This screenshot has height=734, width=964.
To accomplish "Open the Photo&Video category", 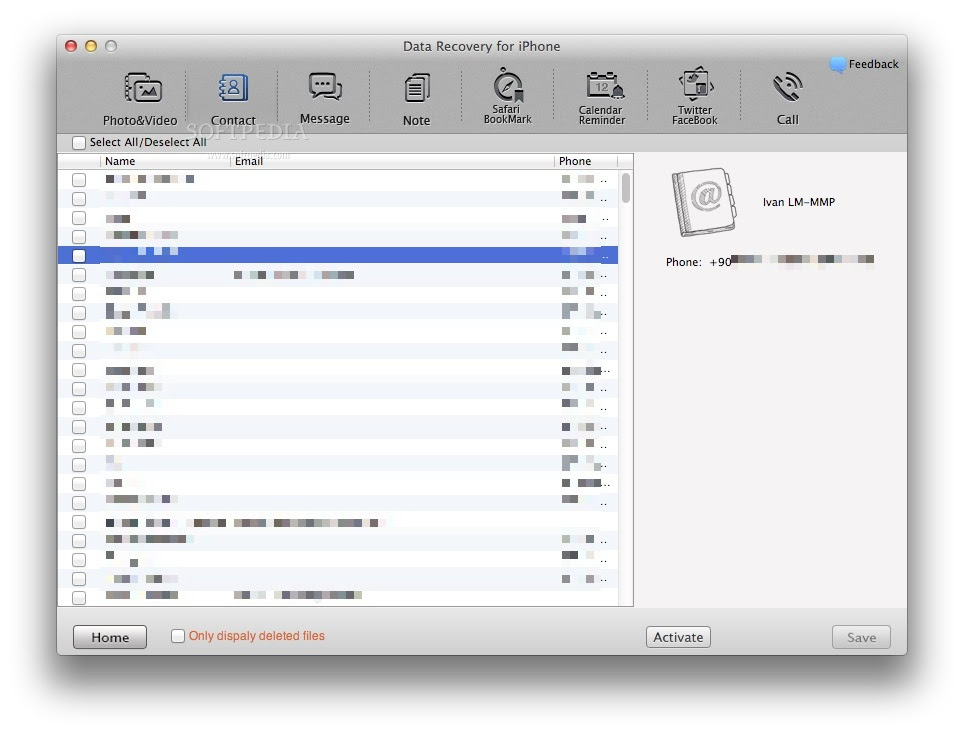I will coord(142,98).
